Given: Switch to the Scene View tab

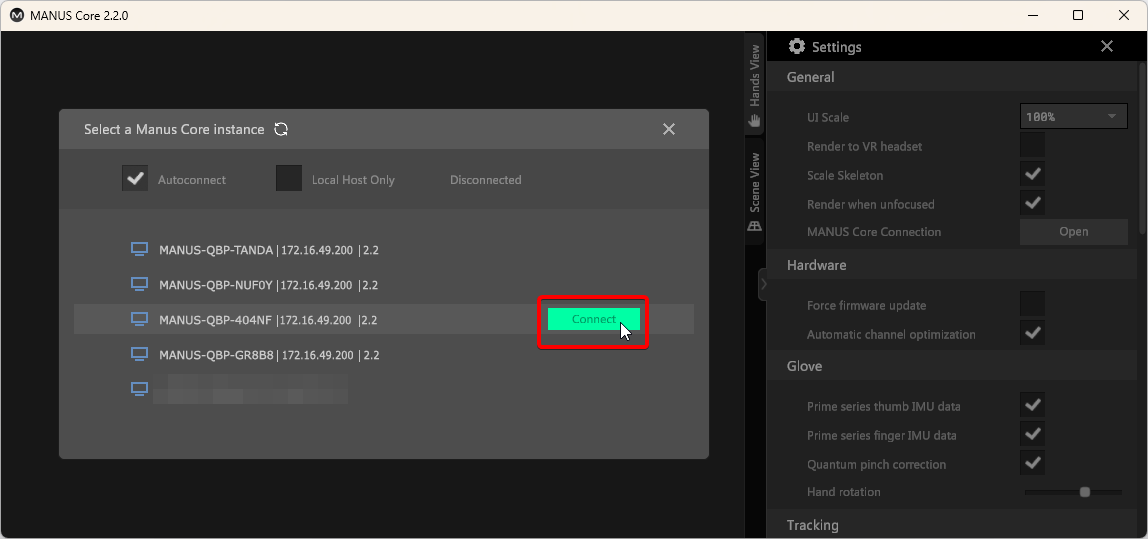Looking at the screenshot, I should coord(755,190).
